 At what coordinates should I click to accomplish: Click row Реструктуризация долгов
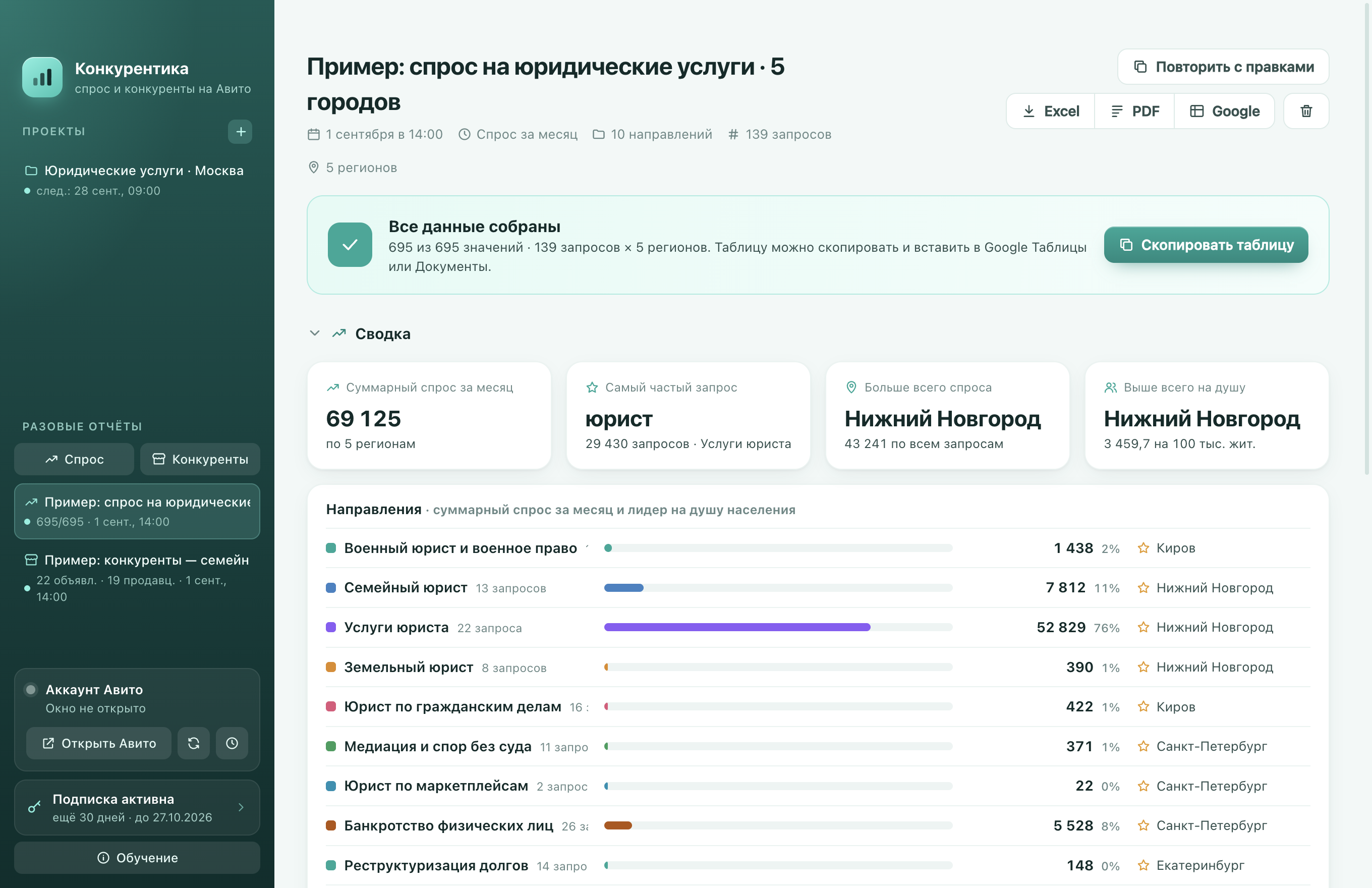(818, 865)
